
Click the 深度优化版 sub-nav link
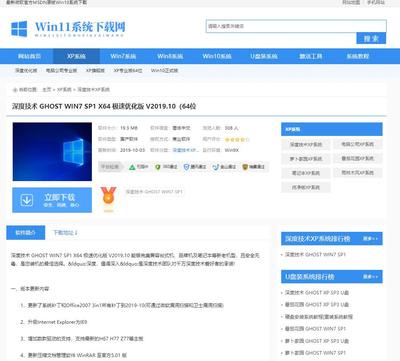[26, 71]
